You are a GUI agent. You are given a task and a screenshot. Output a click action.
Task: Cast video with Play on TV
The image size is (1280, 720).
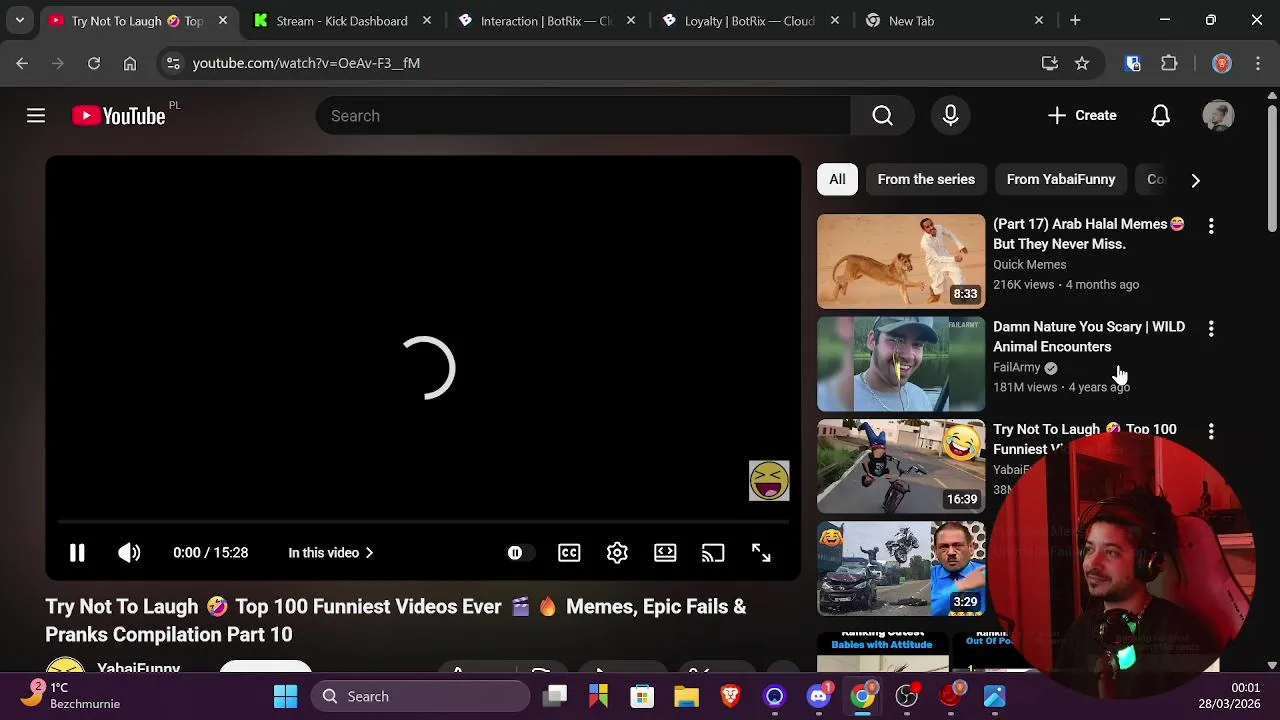(713, 553)
